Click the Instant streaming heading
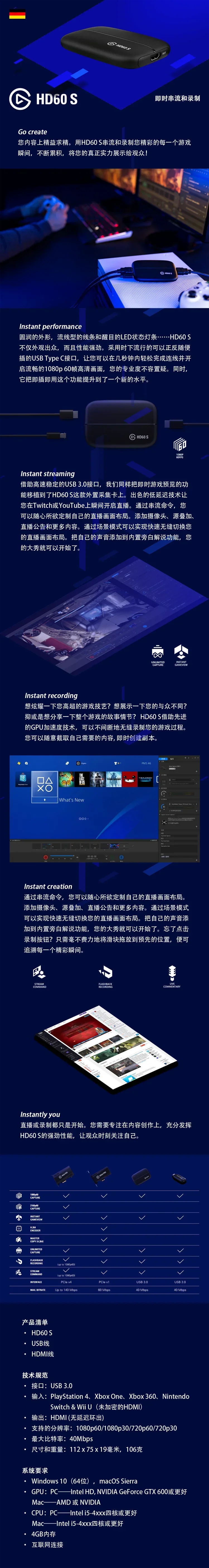209x1568 pixels. (47, 474)
